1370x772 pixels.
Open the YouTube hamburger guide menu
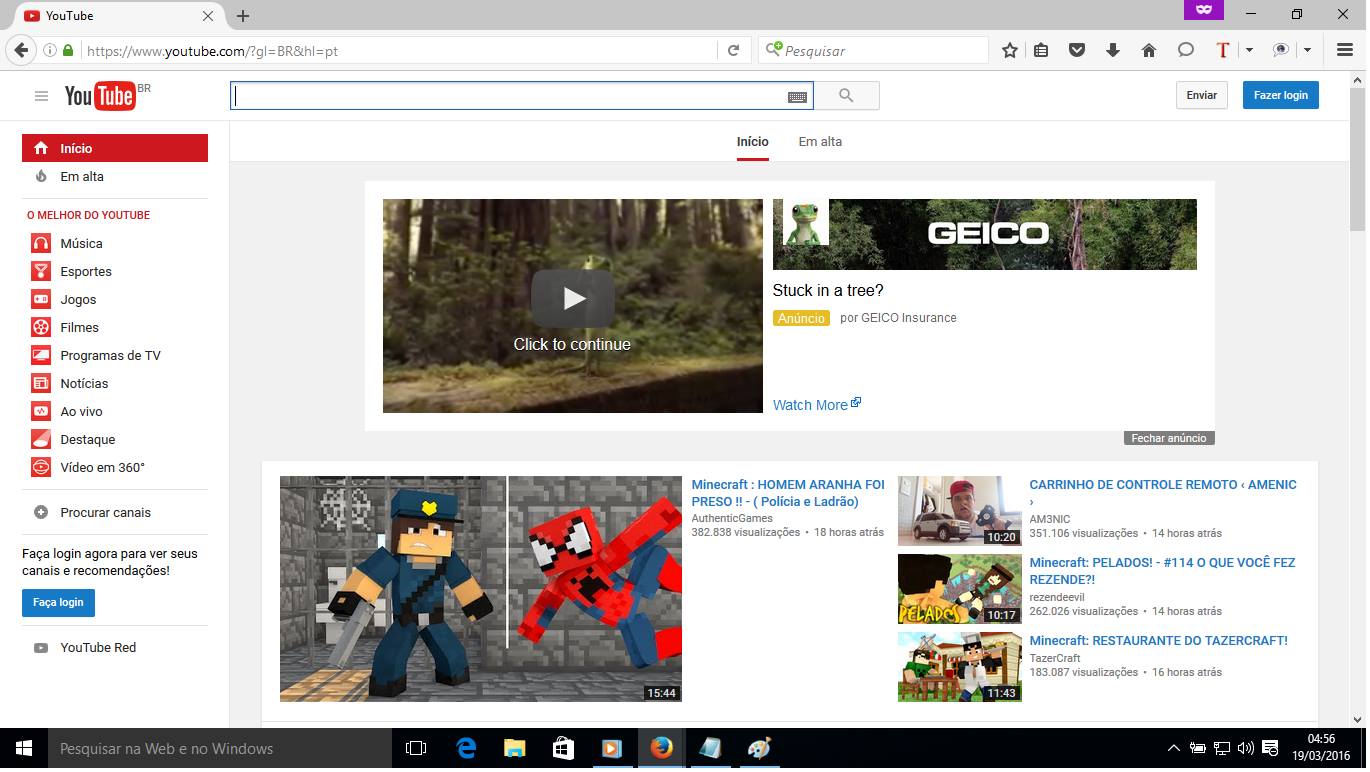[41, 96]
